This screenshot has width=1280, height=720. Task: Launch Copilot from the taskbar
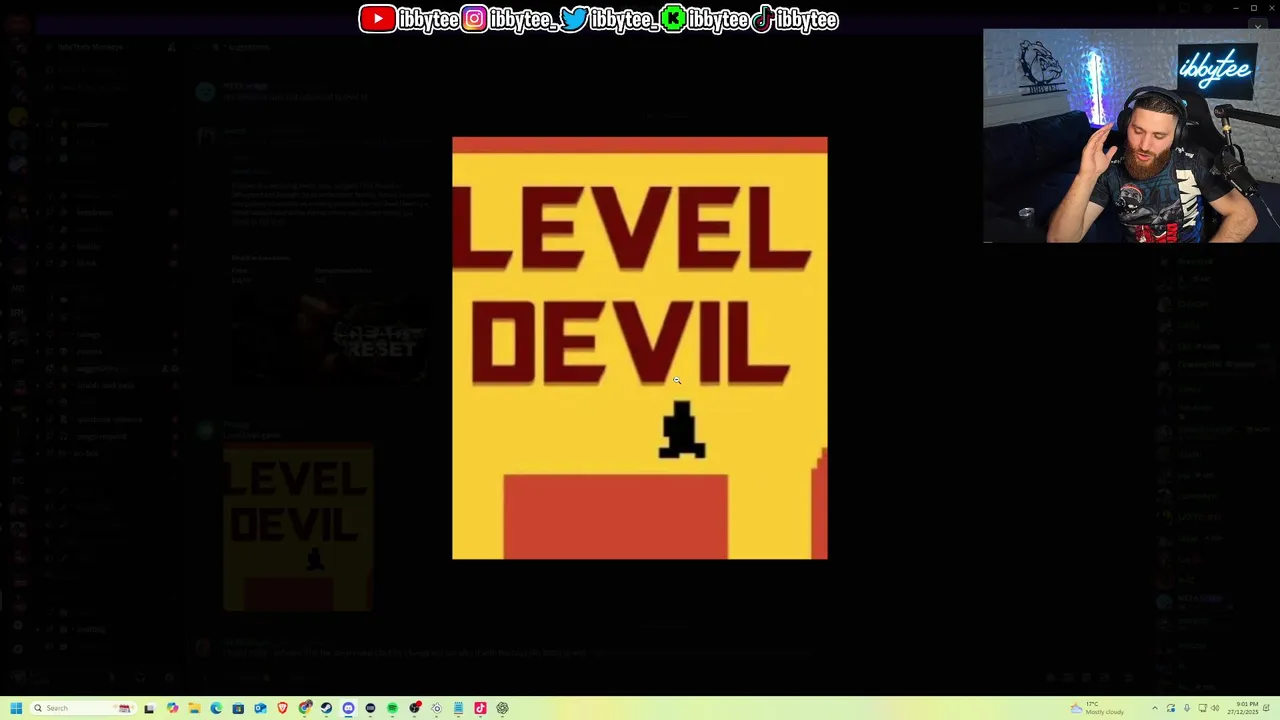click(172, 708)
